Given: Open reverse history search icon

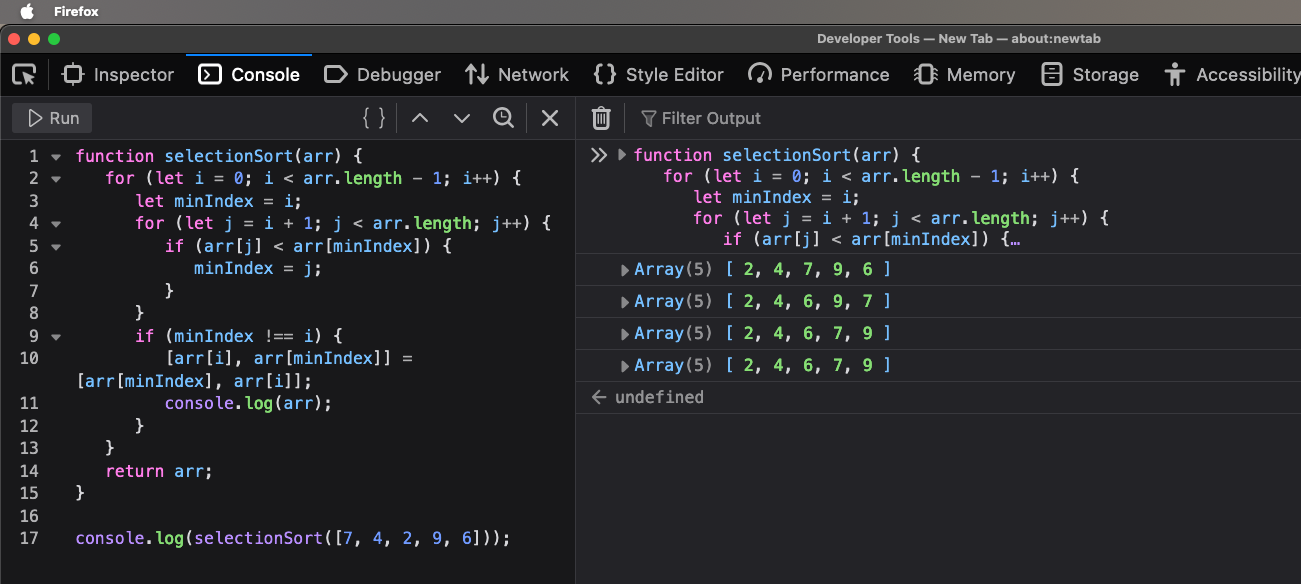Looking at the screenshot, I should [x=503, y=118].
